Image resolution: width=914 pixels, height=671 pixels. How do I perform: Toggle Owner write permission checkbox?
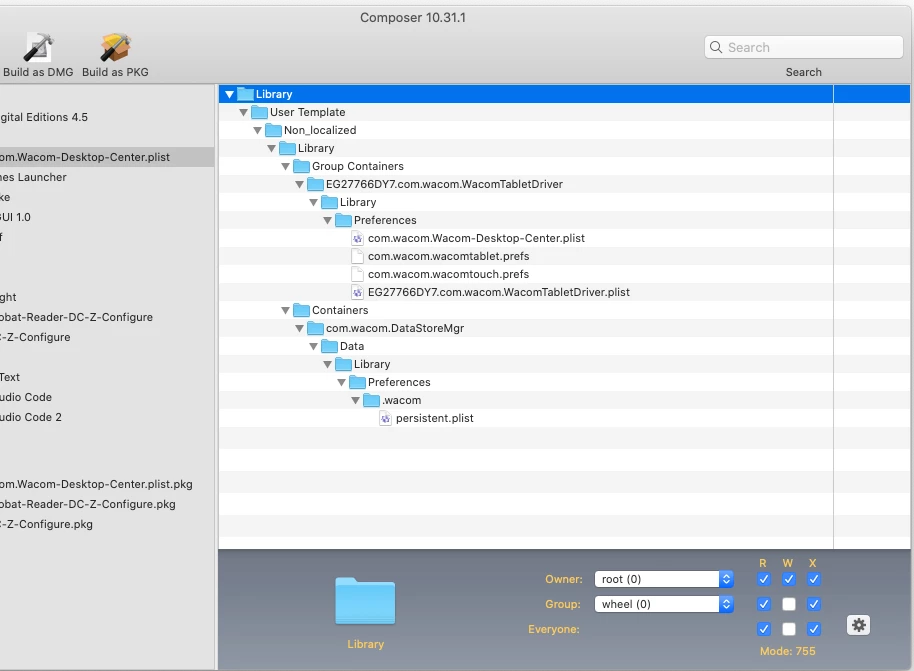(x=789, y=579)
